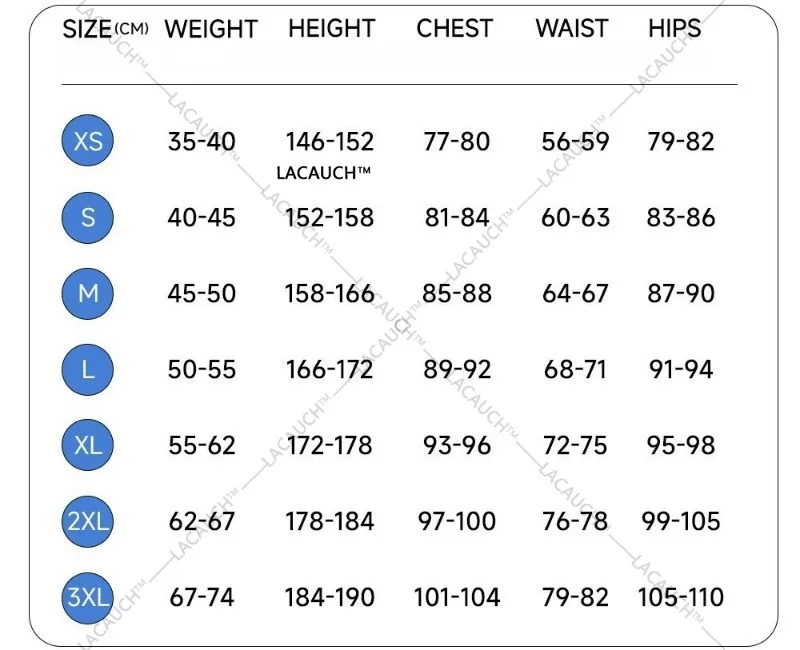
Task: Click the SIZE (CM) column header
Action: point(105,29)
